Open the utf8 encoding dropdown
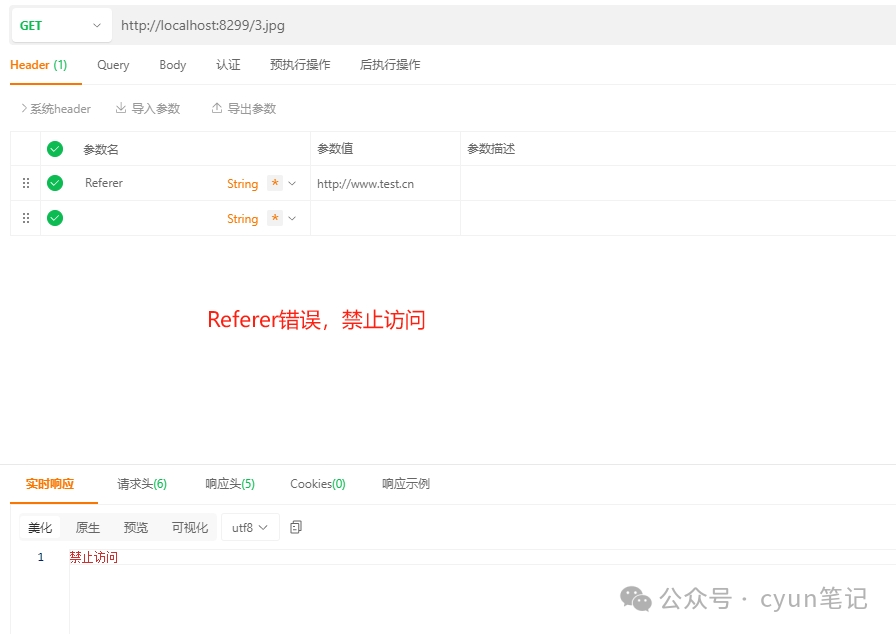Image resolution: width=896 pixels, height=634 pixels. 250,527
